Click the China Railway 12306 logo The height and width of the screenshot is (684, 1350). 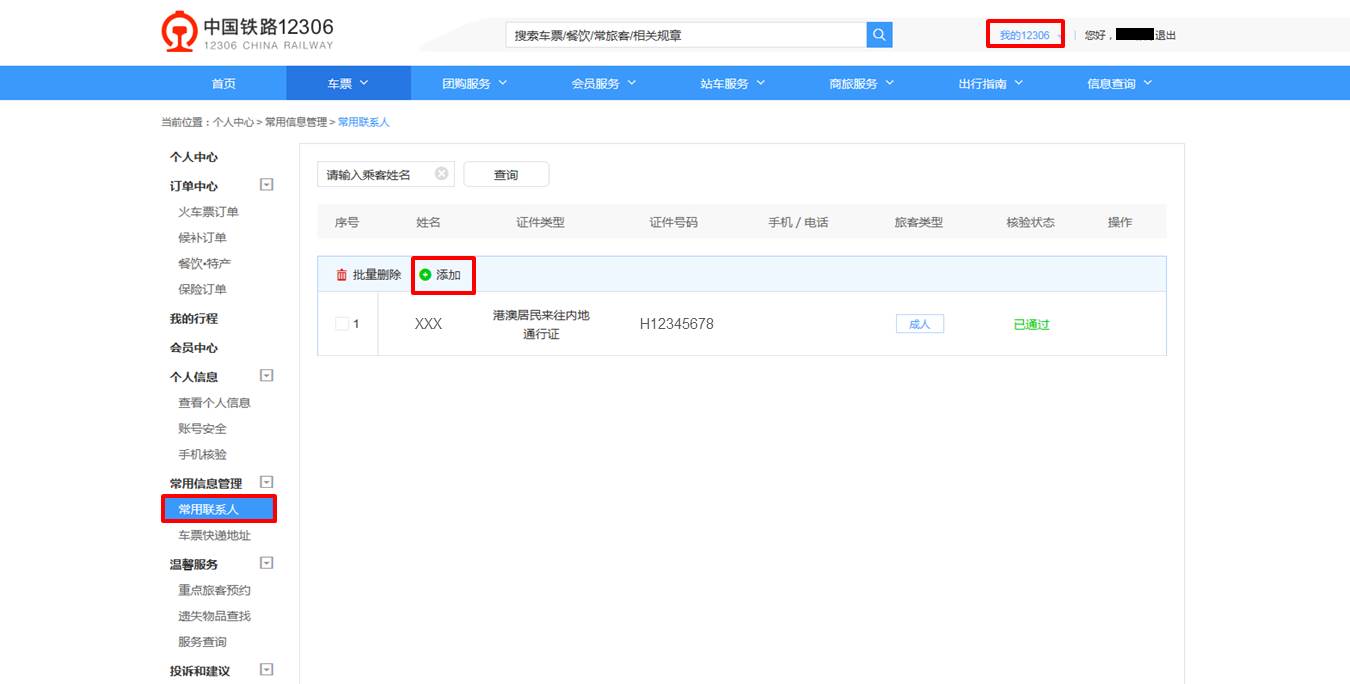pyautogui.click(x=247, y=33)
